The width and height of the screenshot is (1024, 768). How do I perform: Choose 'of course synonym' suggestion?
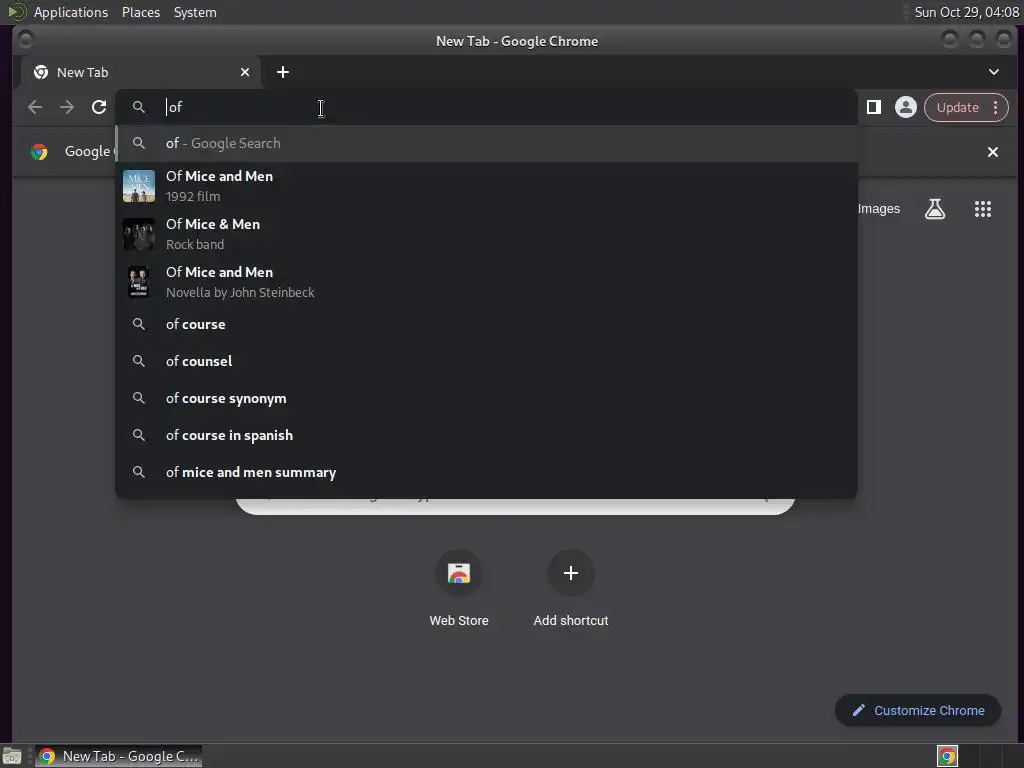tap(486, 398)
